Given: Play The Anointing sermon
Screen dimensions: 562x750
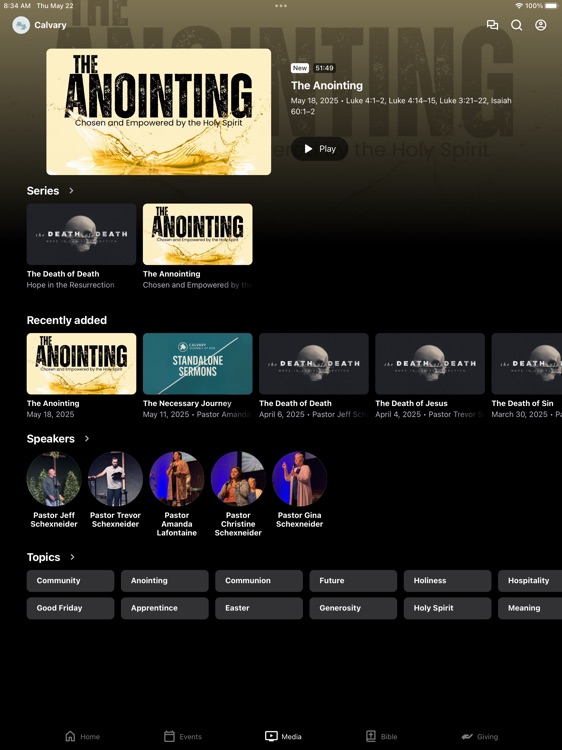Looking at the screenshot, I should 320,149.
